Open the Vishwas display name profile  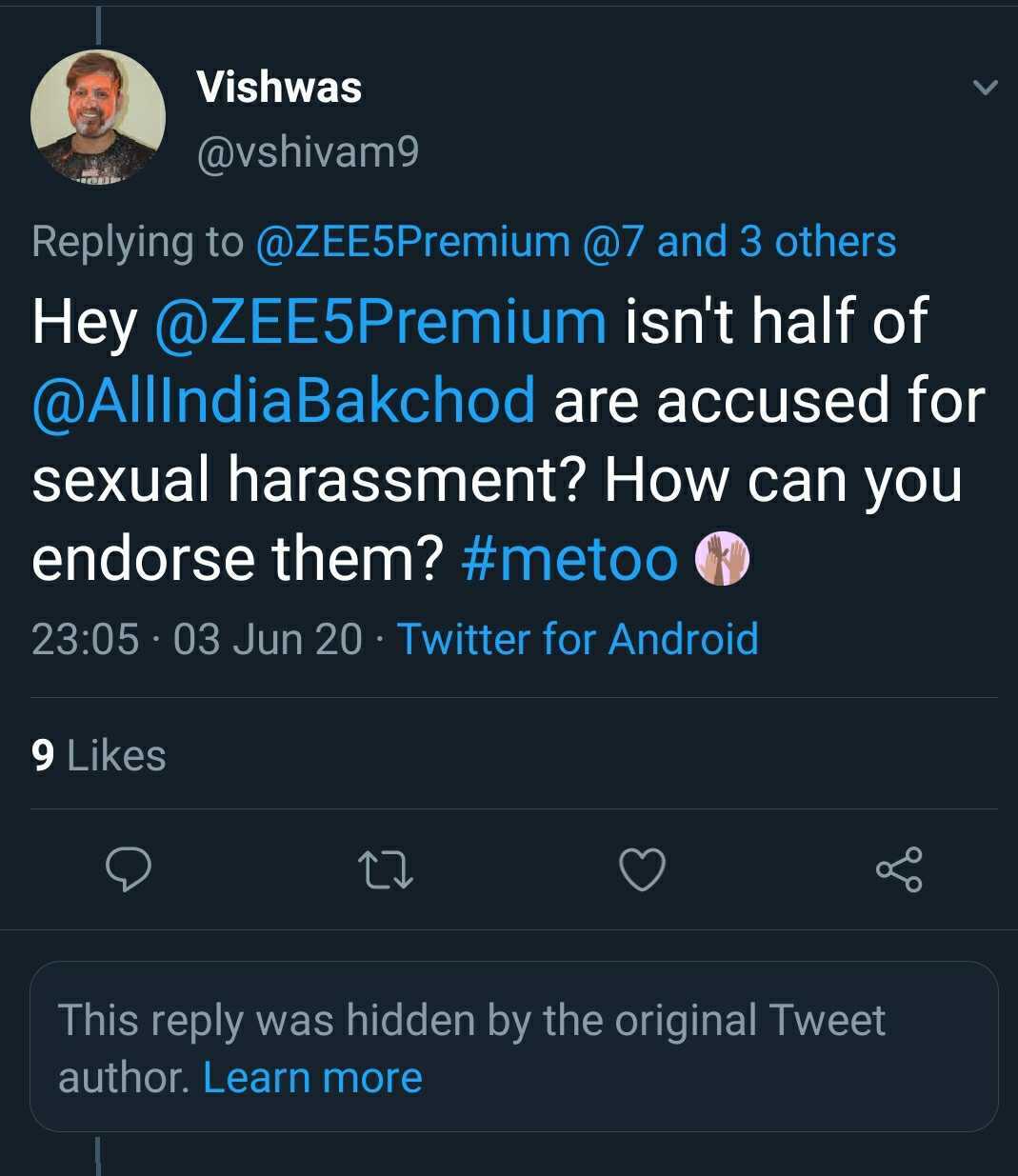(279, 88)
